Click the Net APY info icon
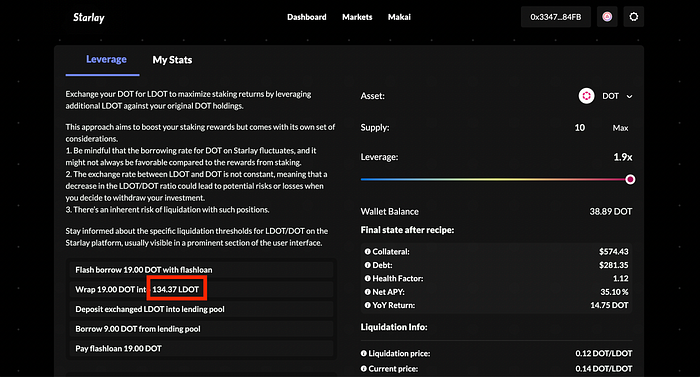Screen dimensions: 700x377 (367, 292)
